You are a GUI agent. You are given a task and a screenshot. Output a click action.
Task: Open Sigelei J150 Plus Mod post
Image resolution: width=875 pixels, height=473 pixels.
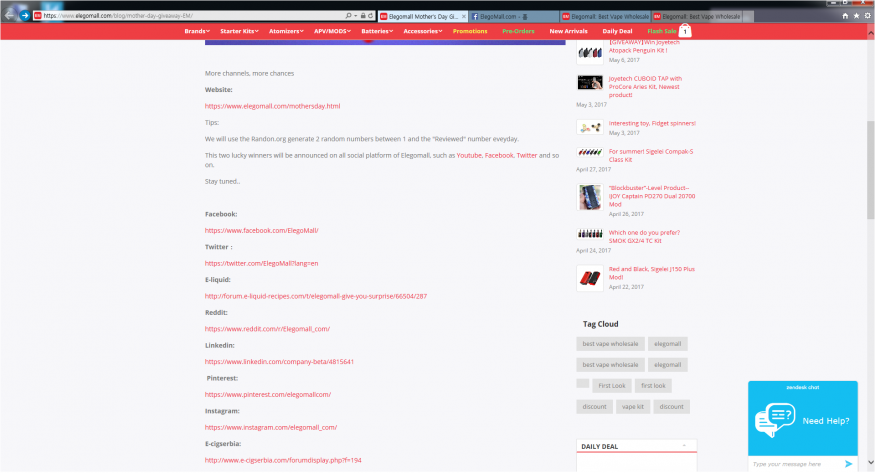(651, 273)
